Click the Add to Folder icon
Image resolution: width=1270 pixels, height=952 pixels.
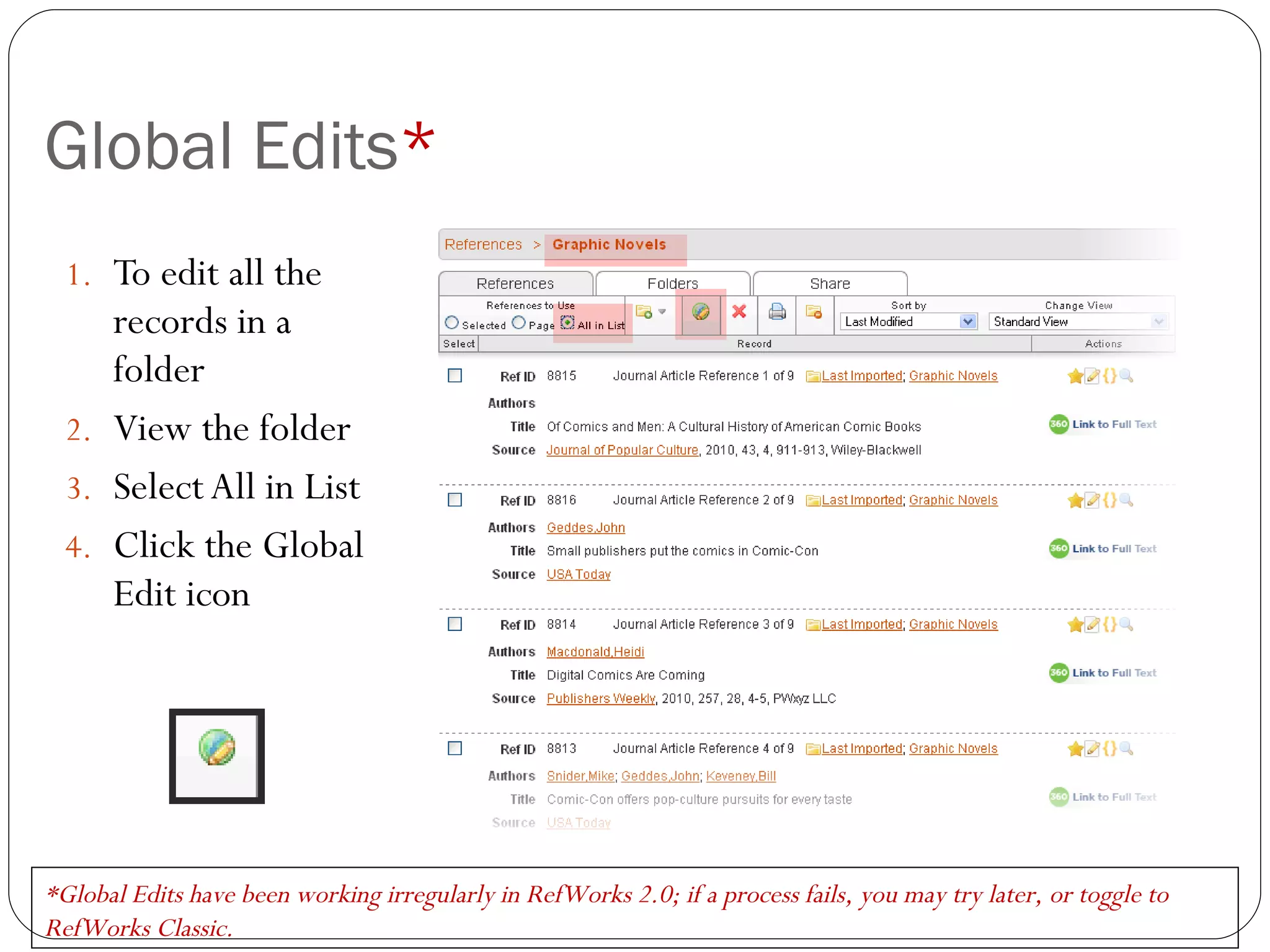(x=644, y=311)
